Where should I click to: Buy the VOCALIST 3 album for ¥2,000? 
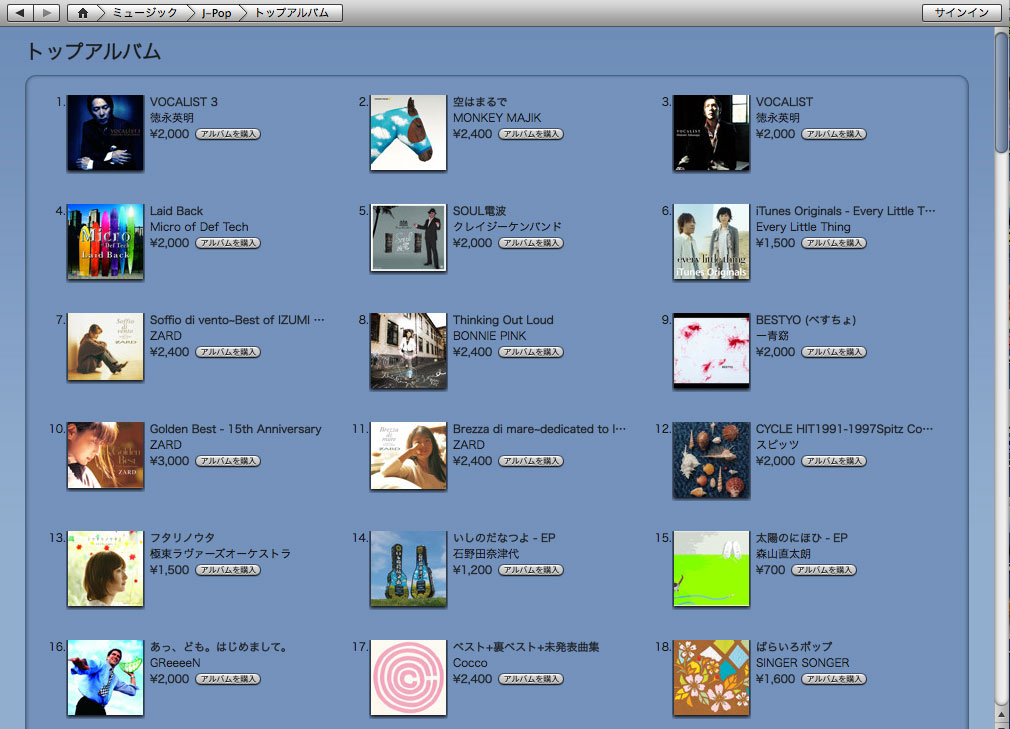point(228,134)
